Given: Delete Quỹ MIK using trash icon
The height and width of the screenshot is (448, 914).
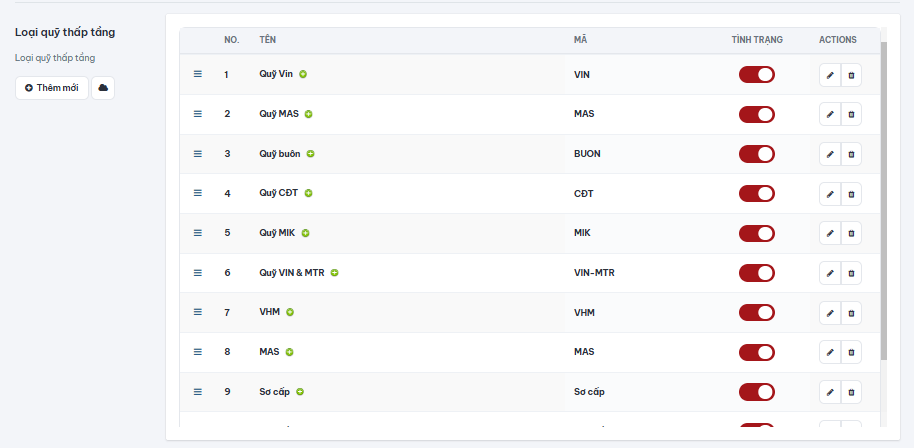Looking at the screenshot, I should [x=851, y=233].
